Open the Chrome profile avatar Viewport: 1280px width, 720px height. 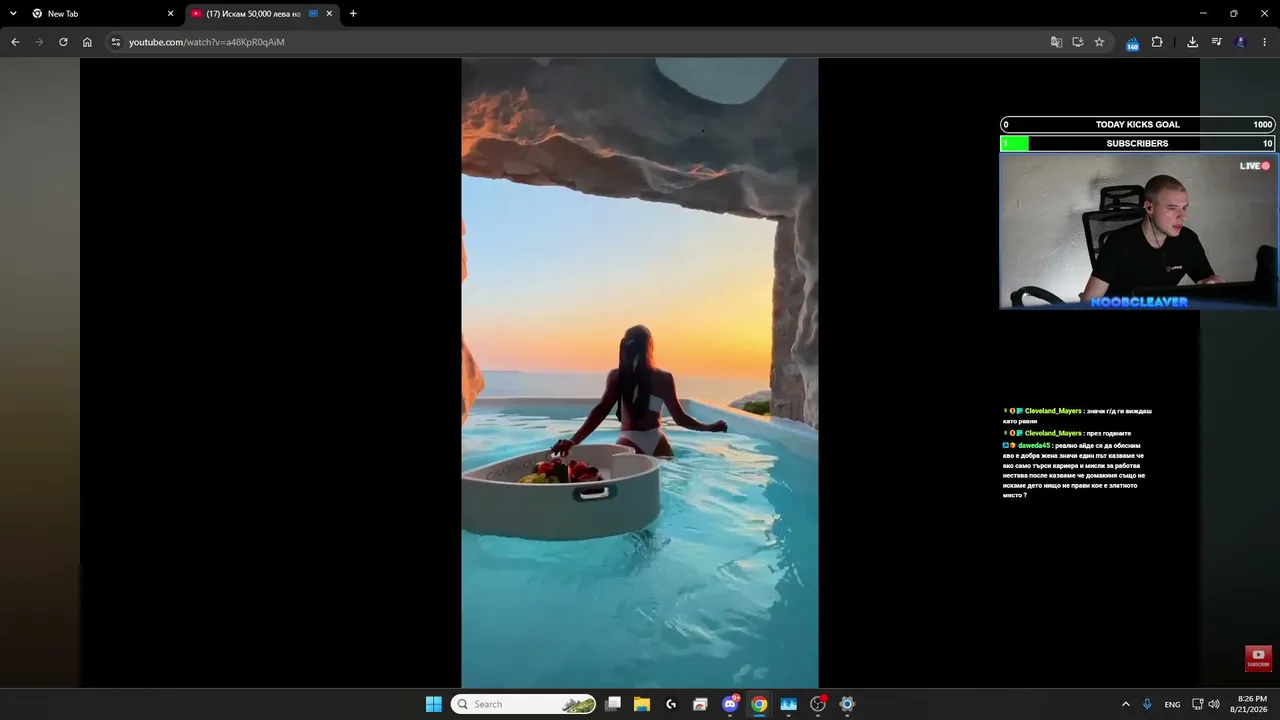pyautogui.click(x=1241, y=42)
